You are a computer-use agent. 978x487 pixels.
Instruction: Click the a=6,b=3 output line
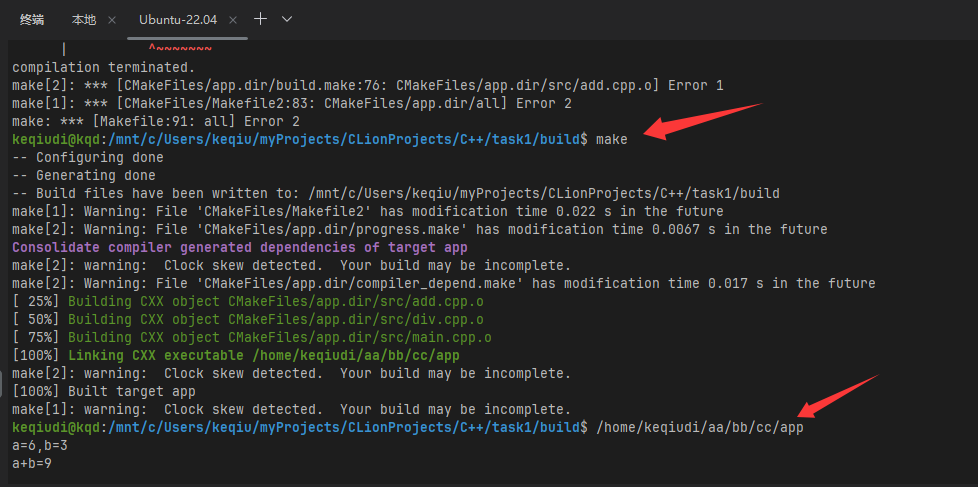pos(40,446)
